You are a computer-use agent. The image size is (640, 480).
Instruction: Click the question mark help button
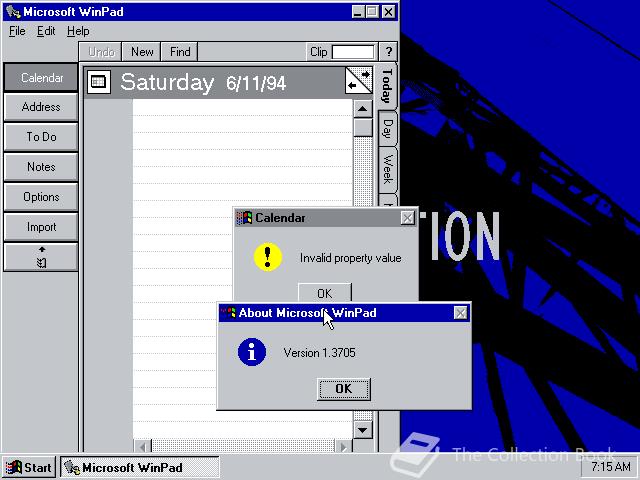(388, 52)
